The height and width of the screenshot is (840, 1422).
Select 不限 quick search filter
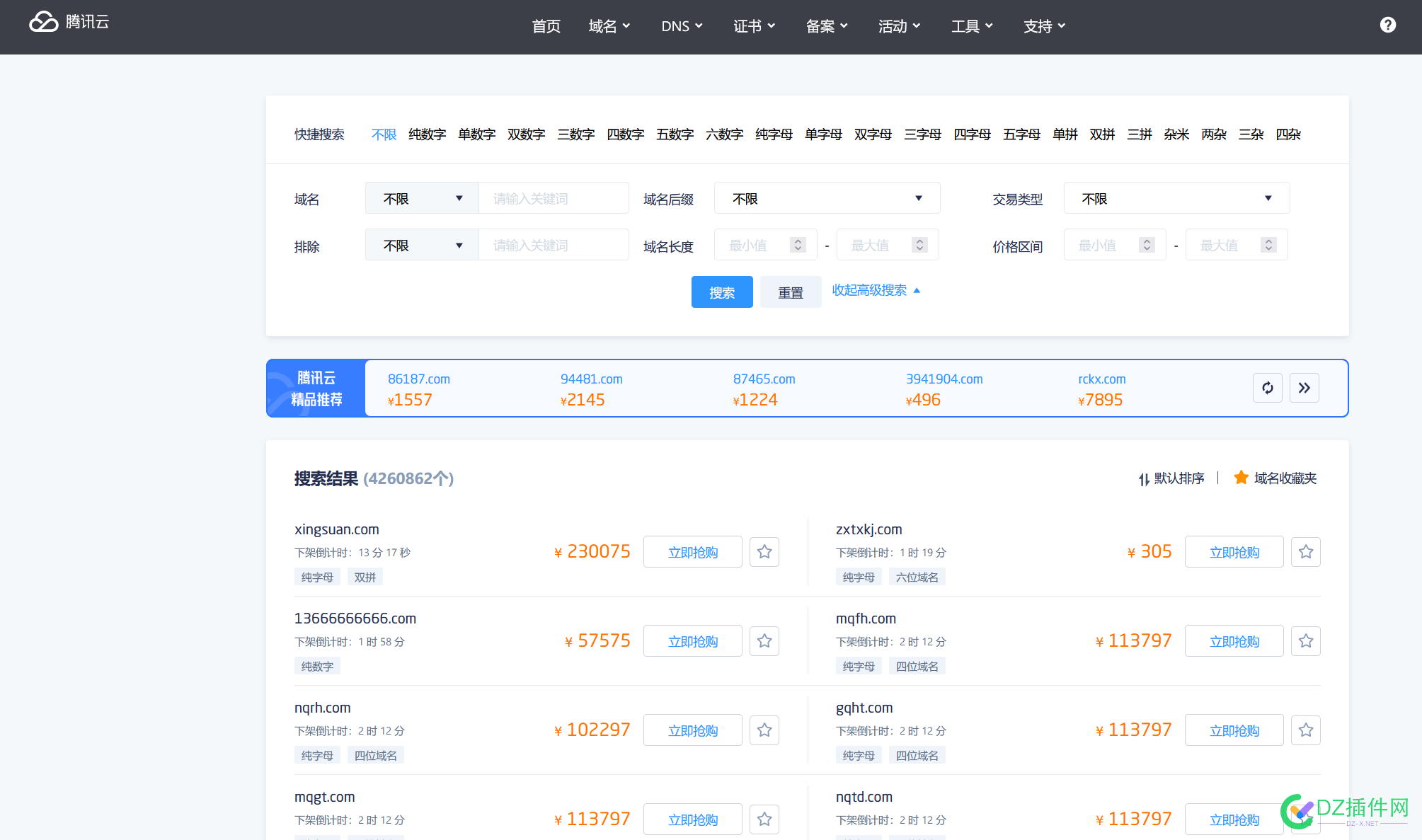[384, 134]
